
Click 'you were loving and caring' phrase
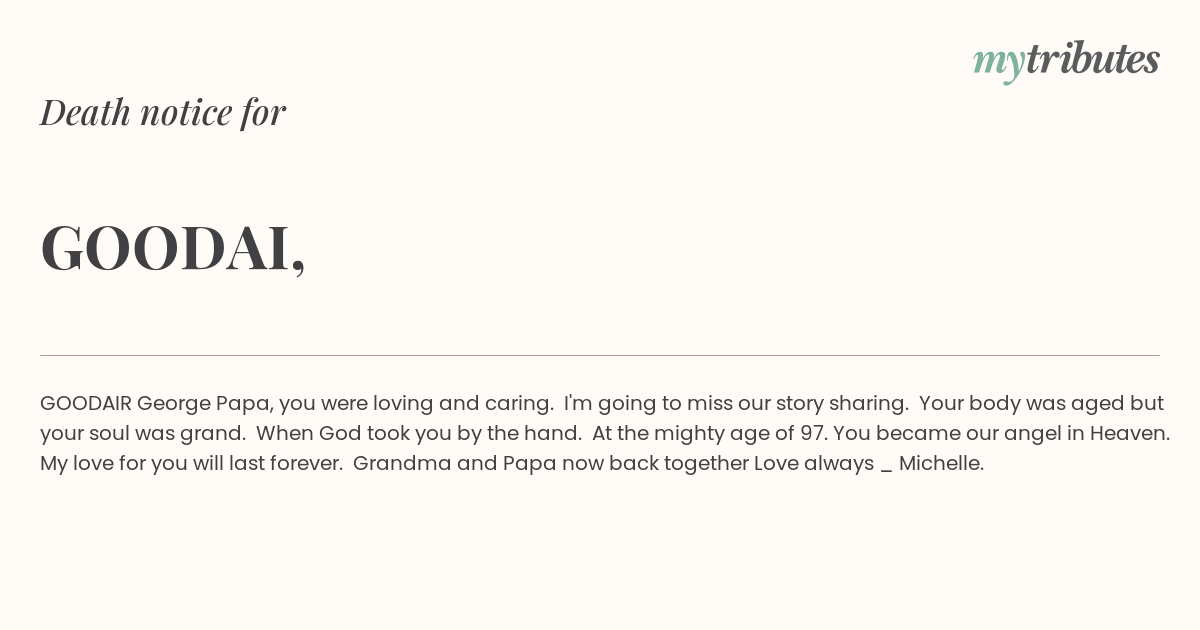point(416,404)
